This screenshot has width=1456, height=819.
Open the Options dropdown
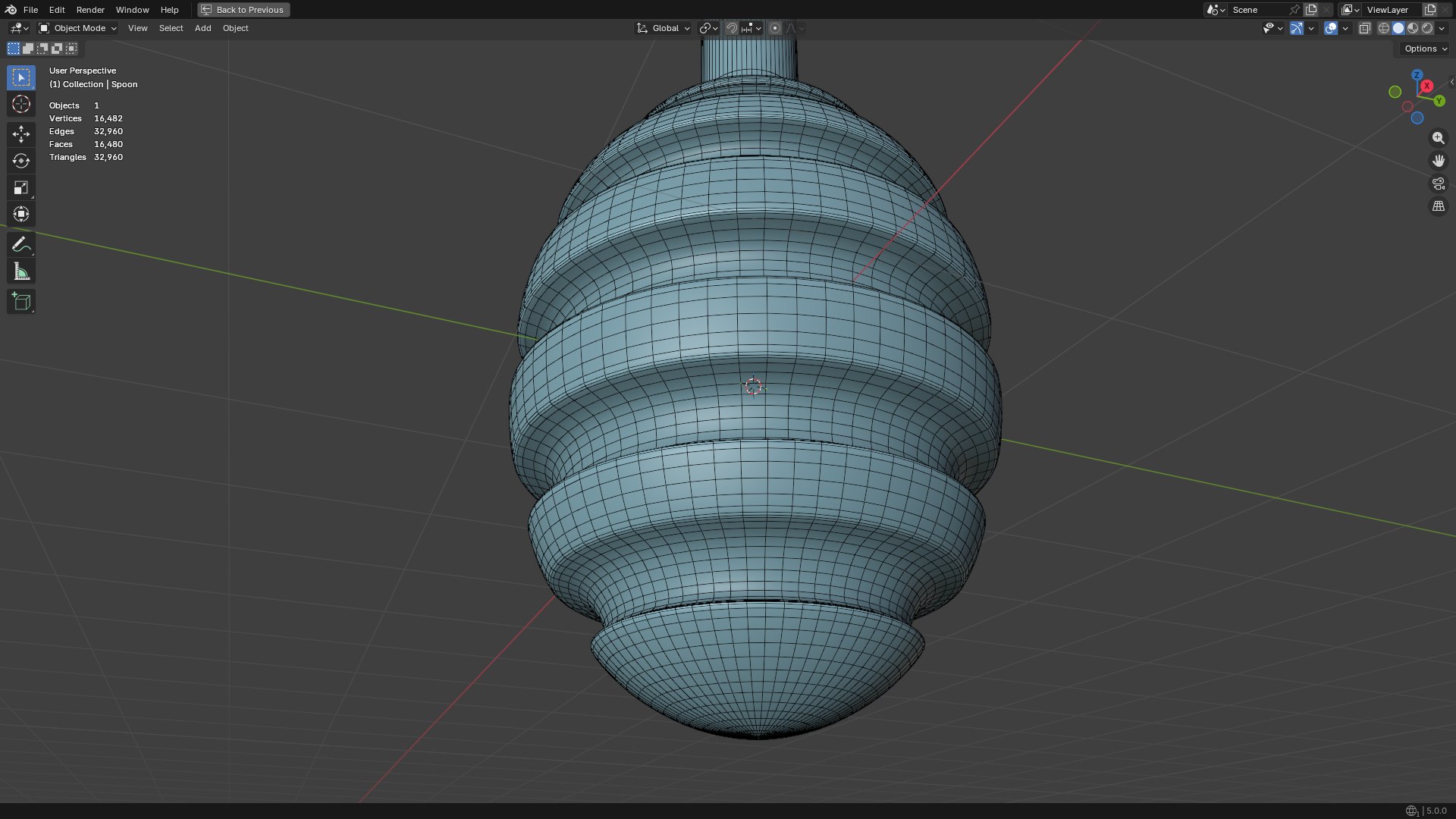pyautogui.click(x=1425, y=49)
